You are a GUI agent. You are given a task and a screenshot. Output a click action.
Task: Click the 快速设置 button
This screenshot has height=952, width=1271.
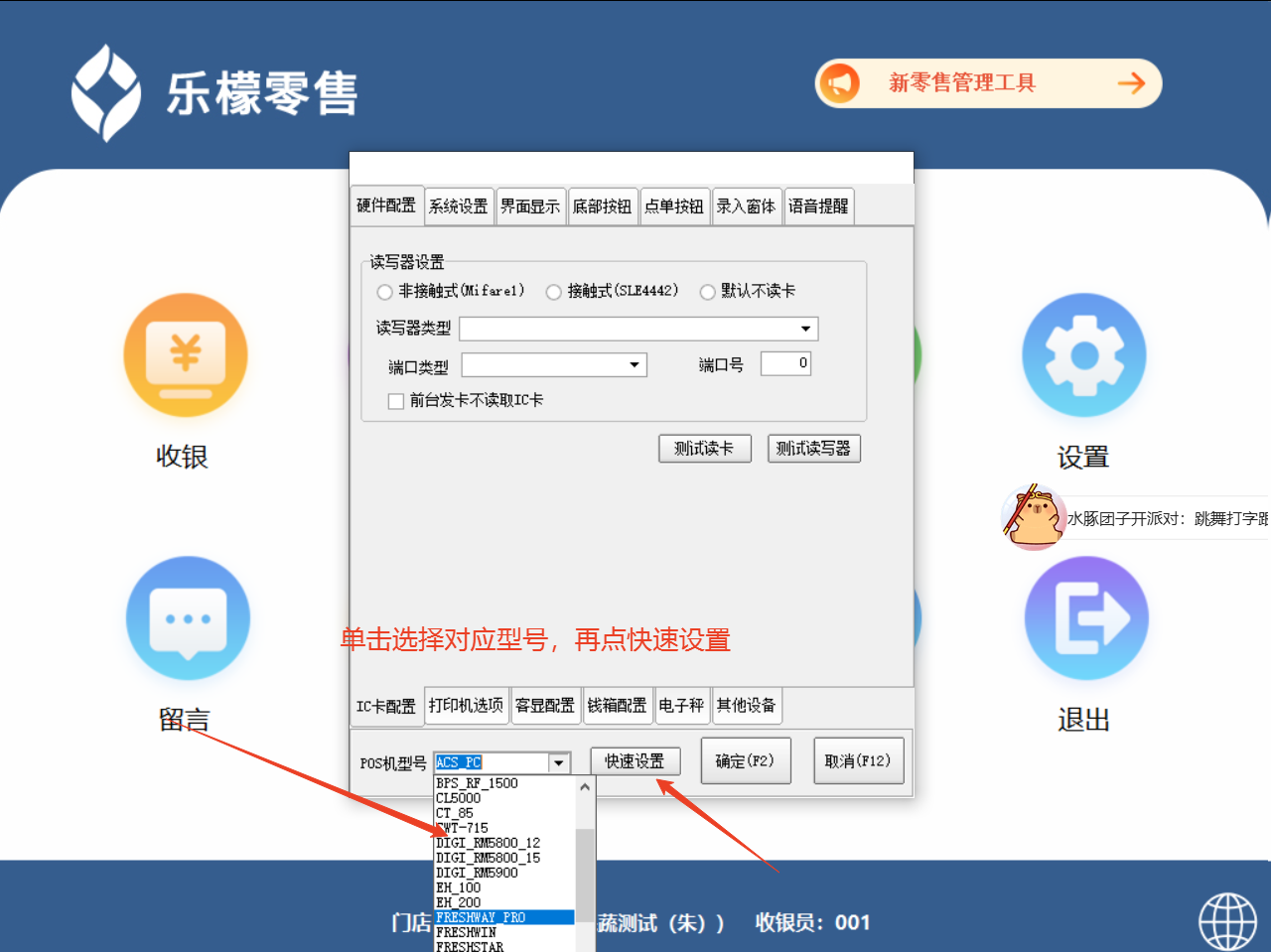[x=635, y=761]
